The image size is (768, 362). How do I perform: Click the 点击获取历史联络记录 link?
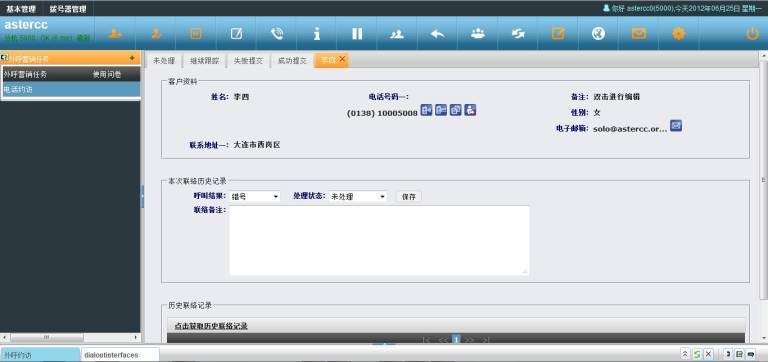(211, 326)
